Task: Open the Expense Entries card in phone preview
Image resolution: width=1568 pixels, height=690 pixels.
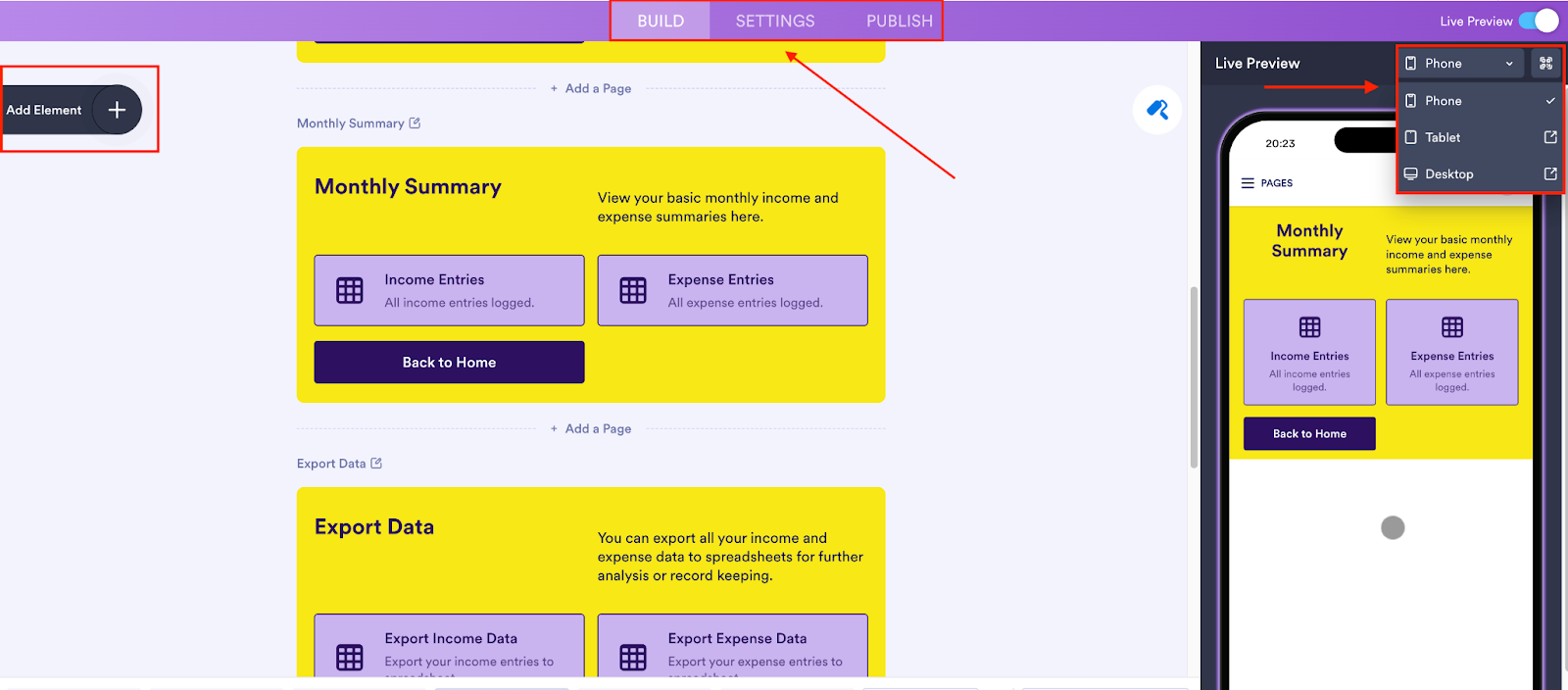Action: click(x=1451, y=352)
